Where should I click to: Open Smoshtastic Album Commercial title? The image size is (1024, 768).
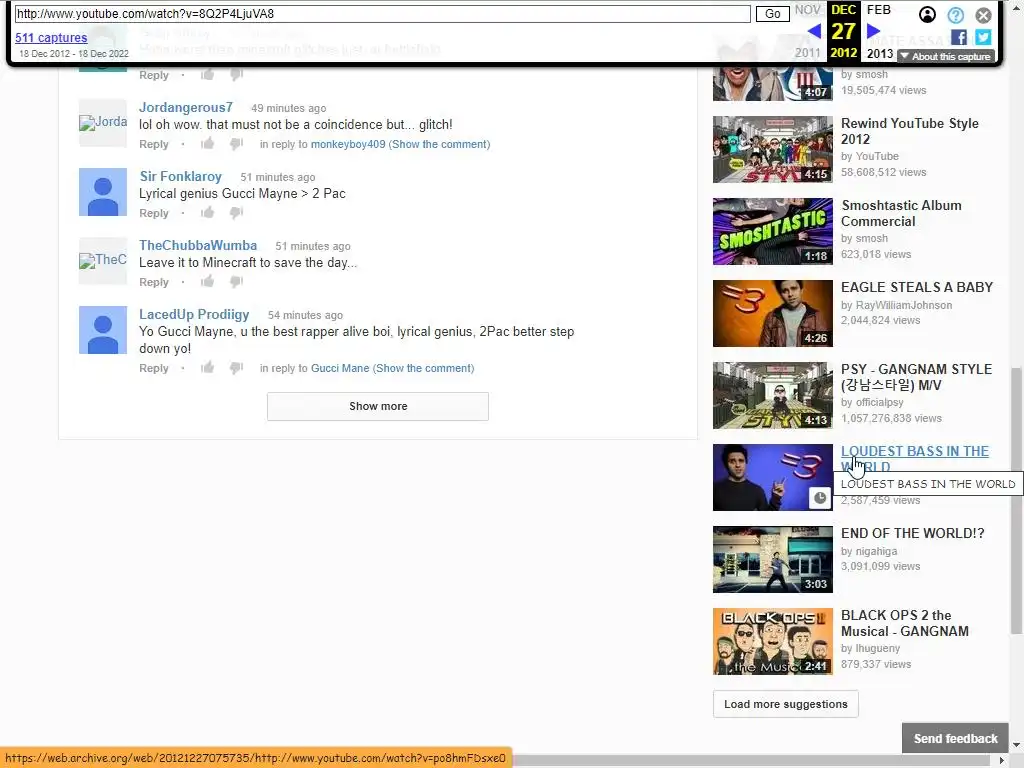tap(901, 214)
